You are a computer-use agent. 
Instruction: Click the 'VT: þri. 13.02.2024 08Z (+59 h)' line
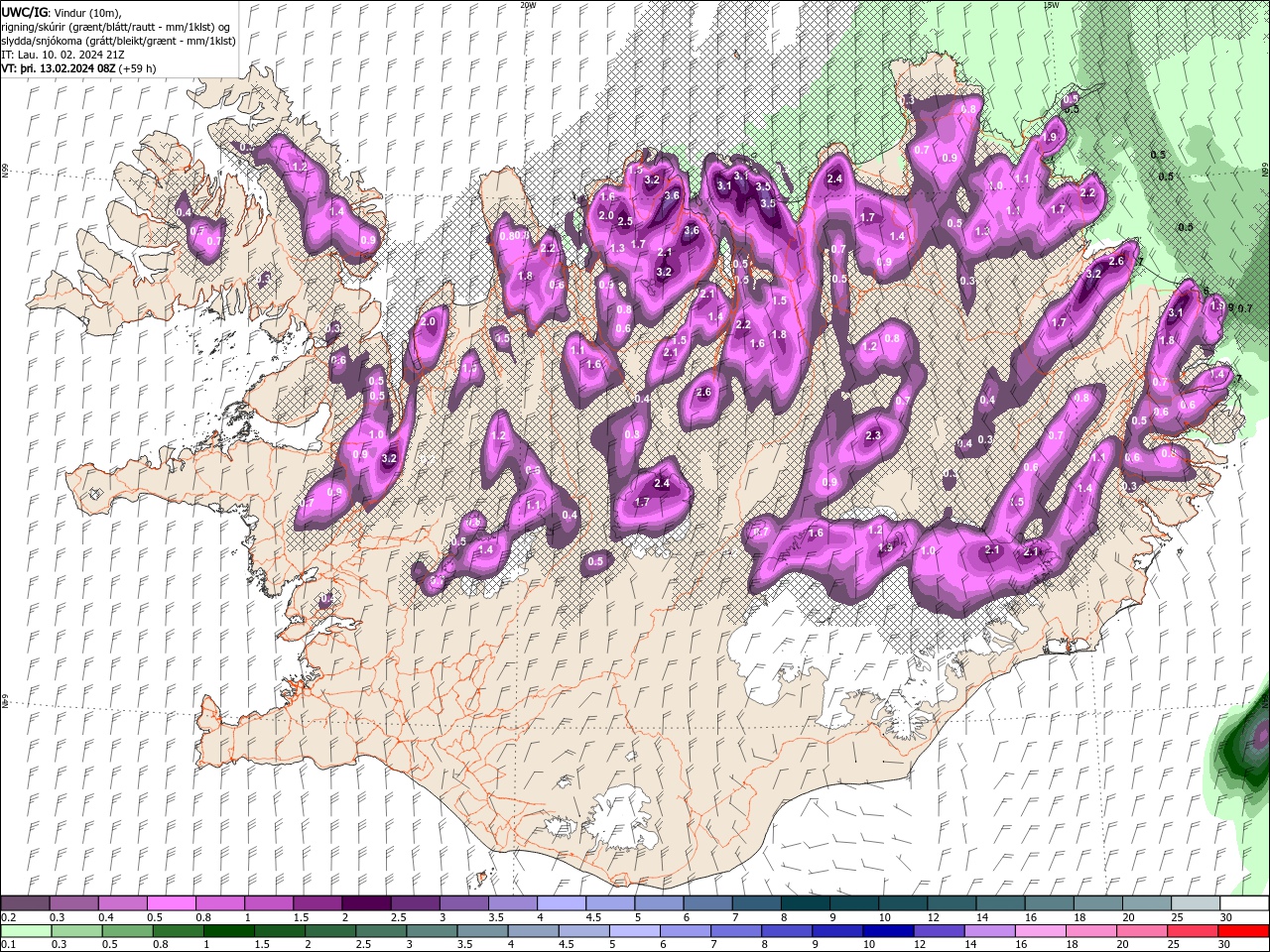[78, 68]
